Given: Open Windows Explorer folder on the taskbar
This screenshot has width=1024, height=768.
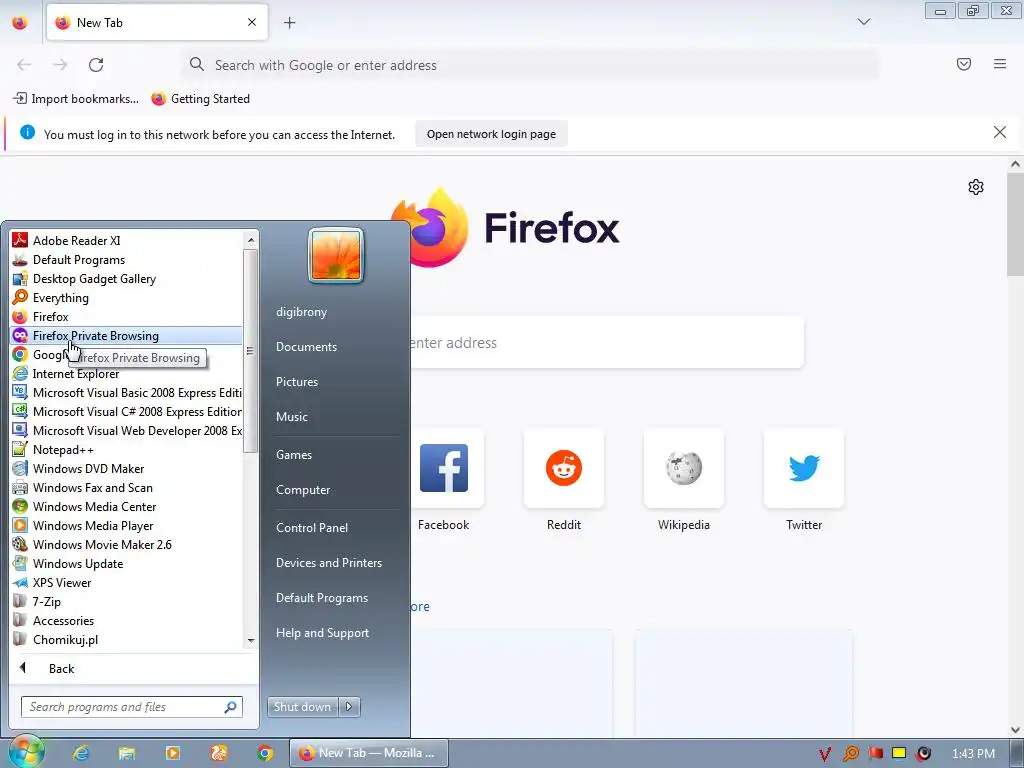Looking at the screenshot, I should click(x=127, y=753).
